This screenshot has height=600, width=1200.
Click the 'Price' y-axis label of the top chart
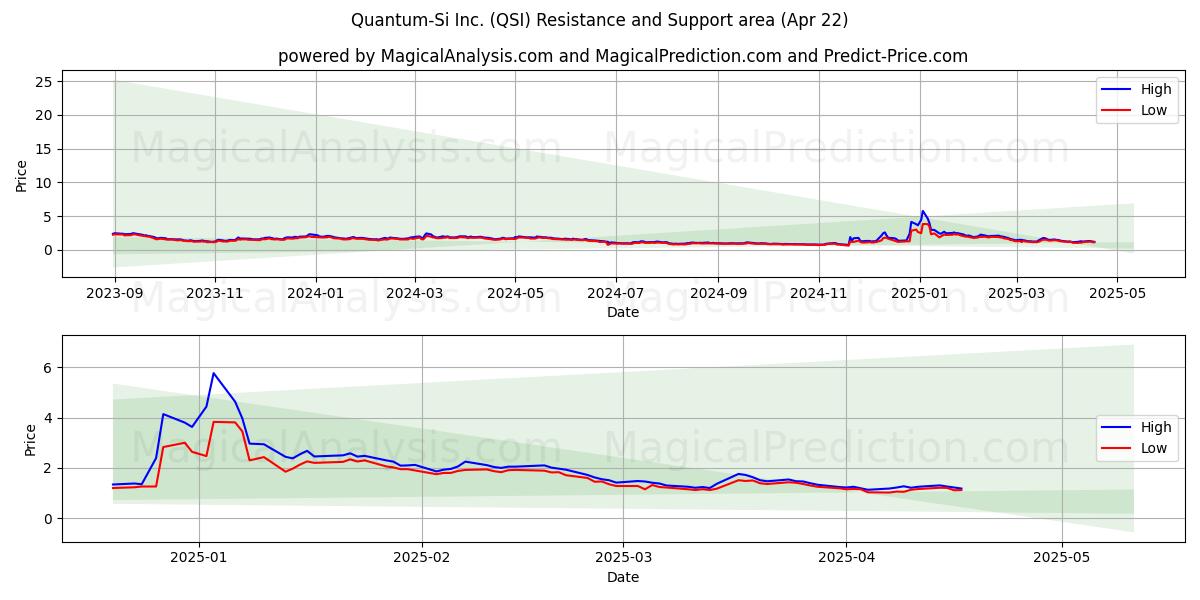pos(22,175)
